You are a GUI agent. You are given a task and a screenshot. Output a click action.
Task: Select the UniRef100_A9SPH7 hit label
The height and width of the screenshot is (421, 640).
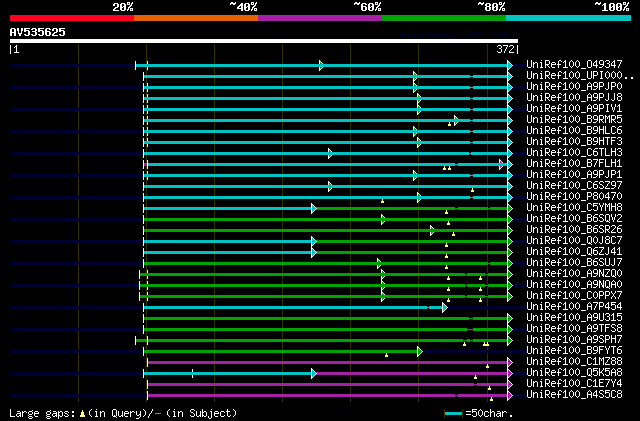tap(574, 340)
